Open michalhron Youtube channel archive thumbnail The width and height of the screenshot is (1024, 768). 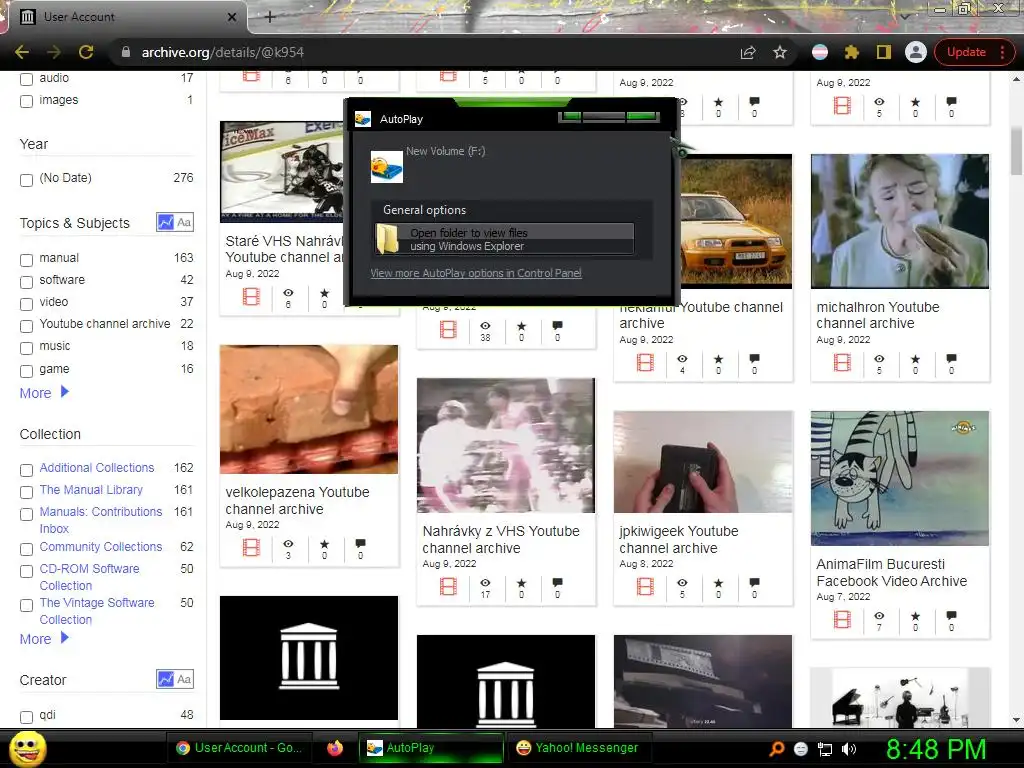(x=900, y=221)
